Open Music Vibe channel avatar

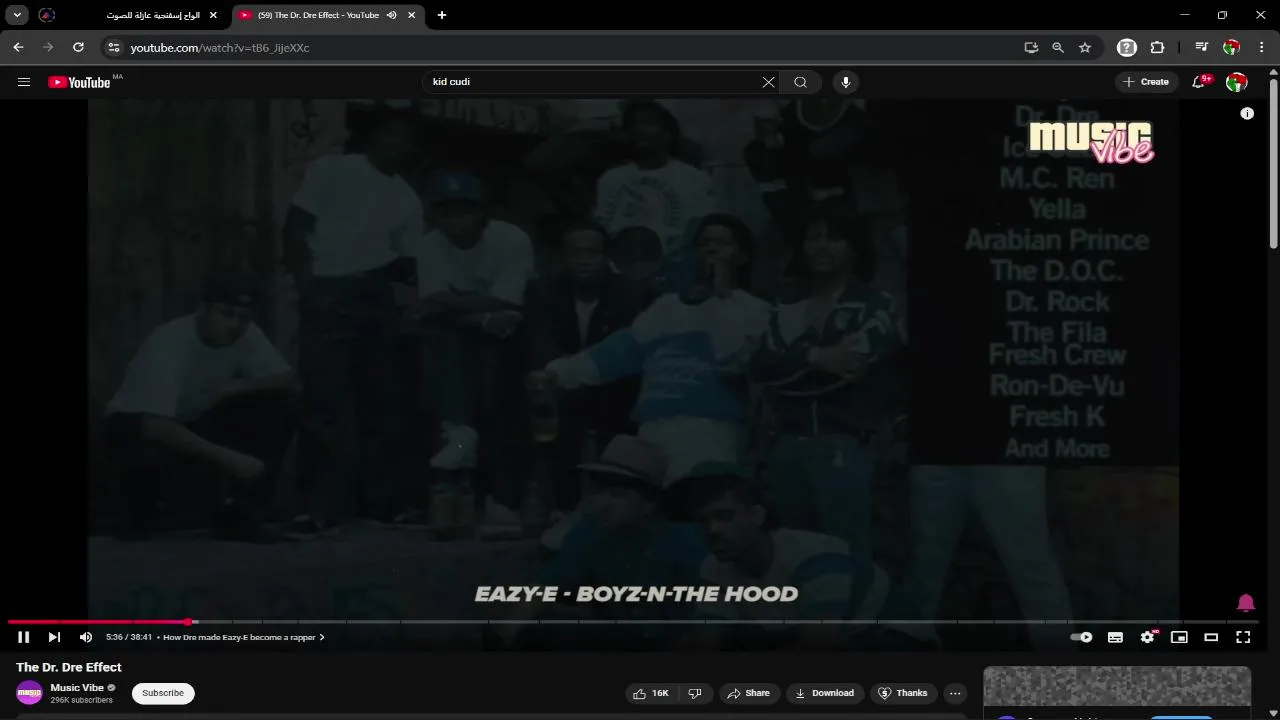click(x=29, y=693)
